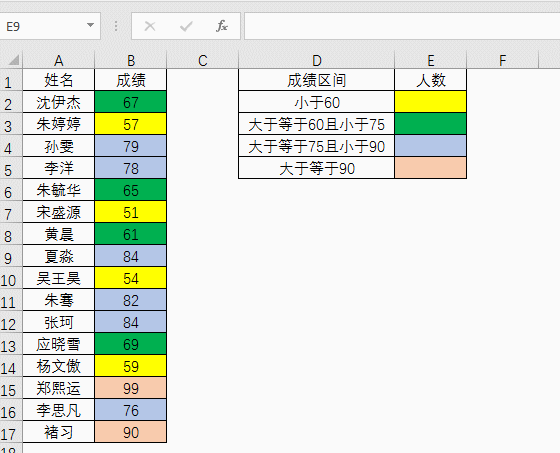Select the name cell 李洋

(x=59, y=168)
